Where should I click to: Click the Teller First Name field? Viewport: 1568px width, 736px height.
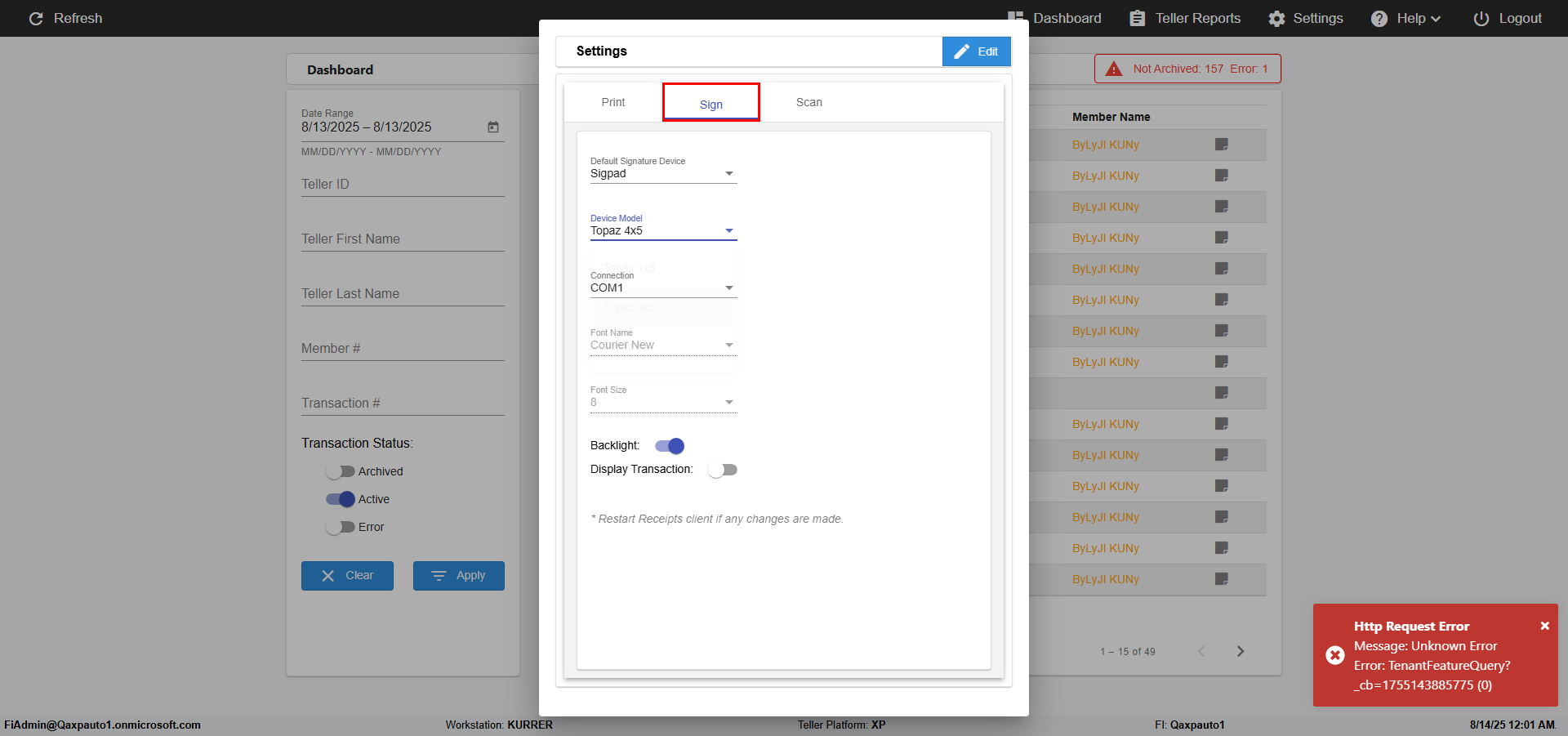403,239
